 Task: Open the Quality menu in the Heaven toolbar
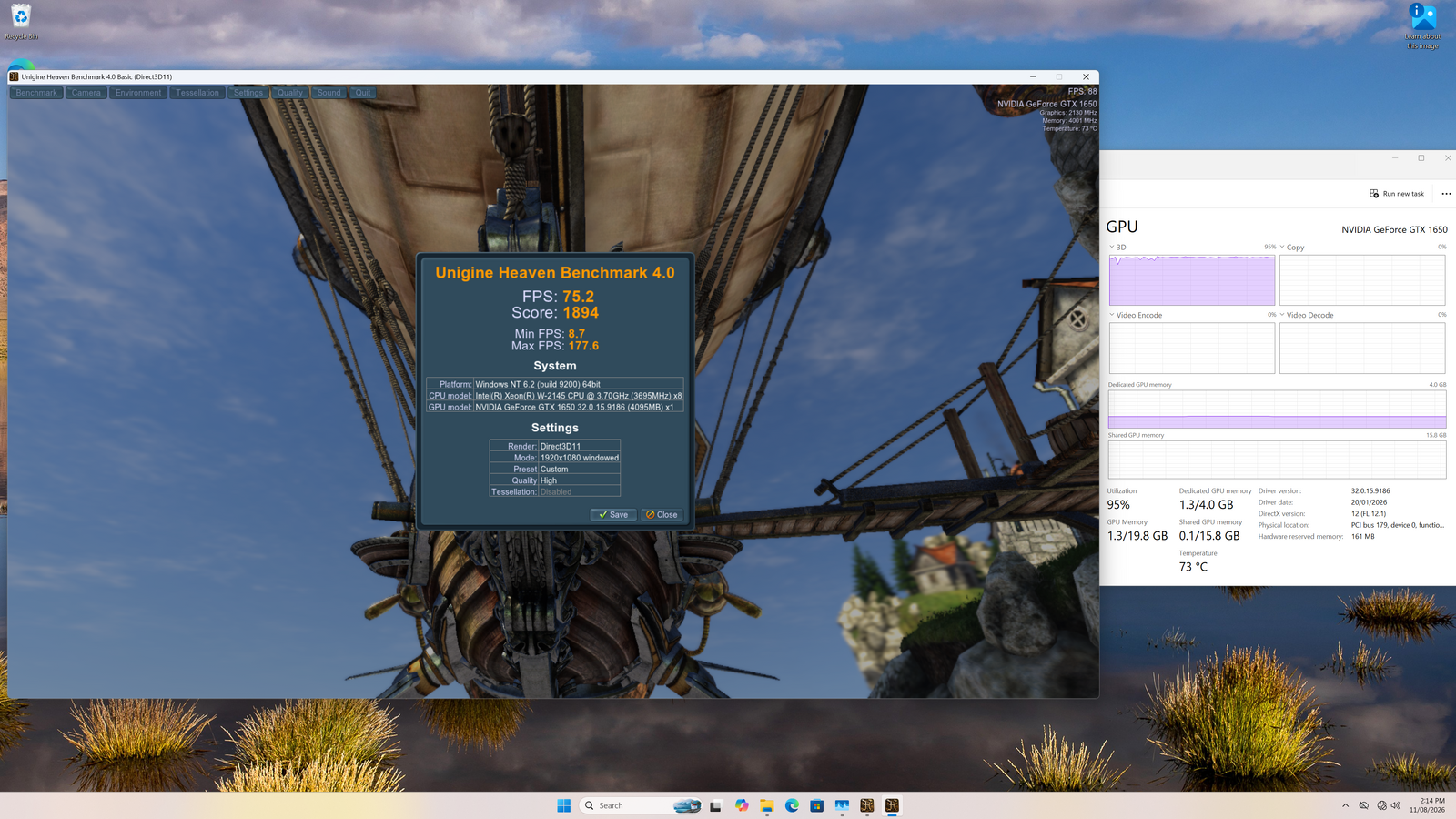290,93
